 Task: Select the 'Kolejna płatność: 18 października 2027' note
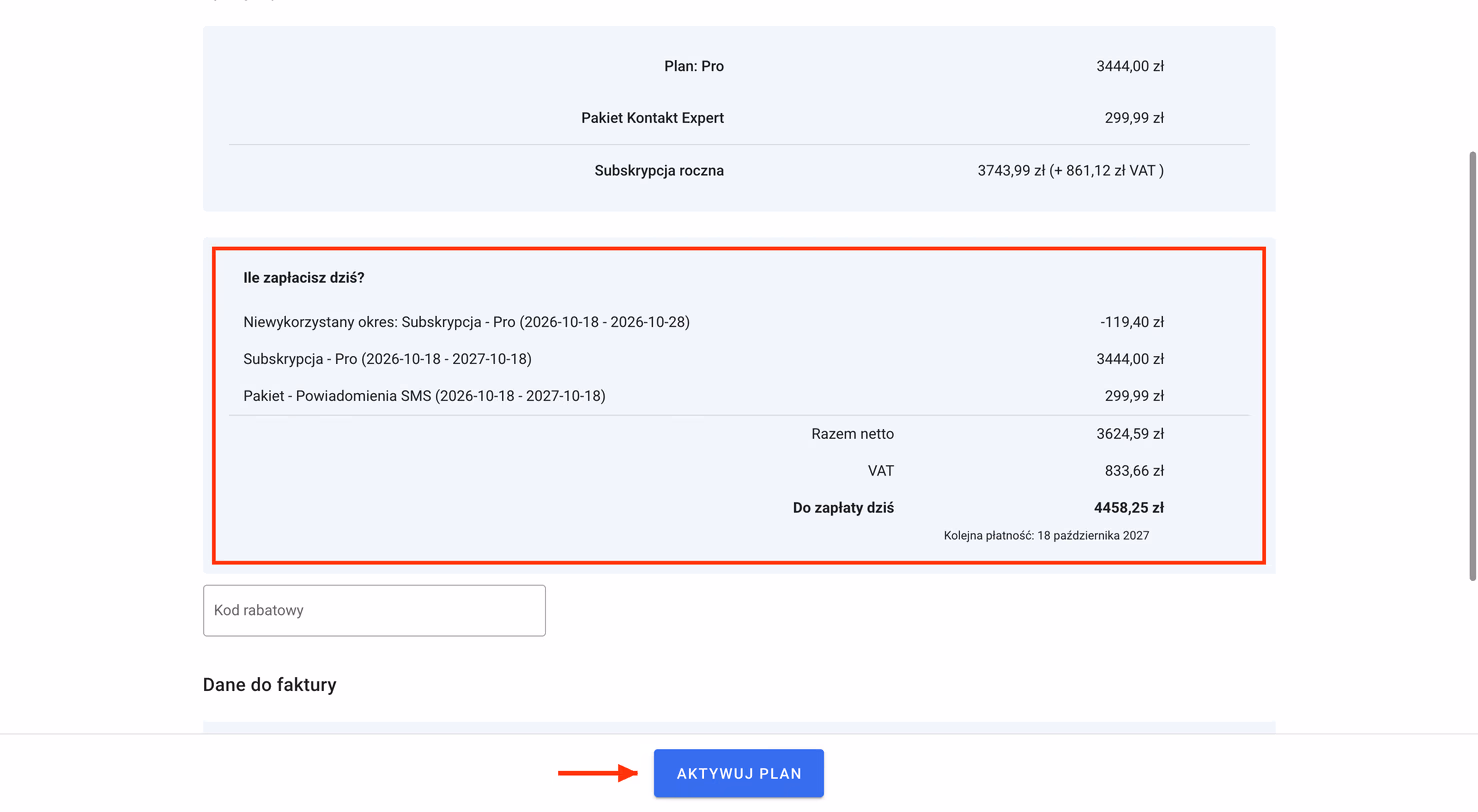1046,536
